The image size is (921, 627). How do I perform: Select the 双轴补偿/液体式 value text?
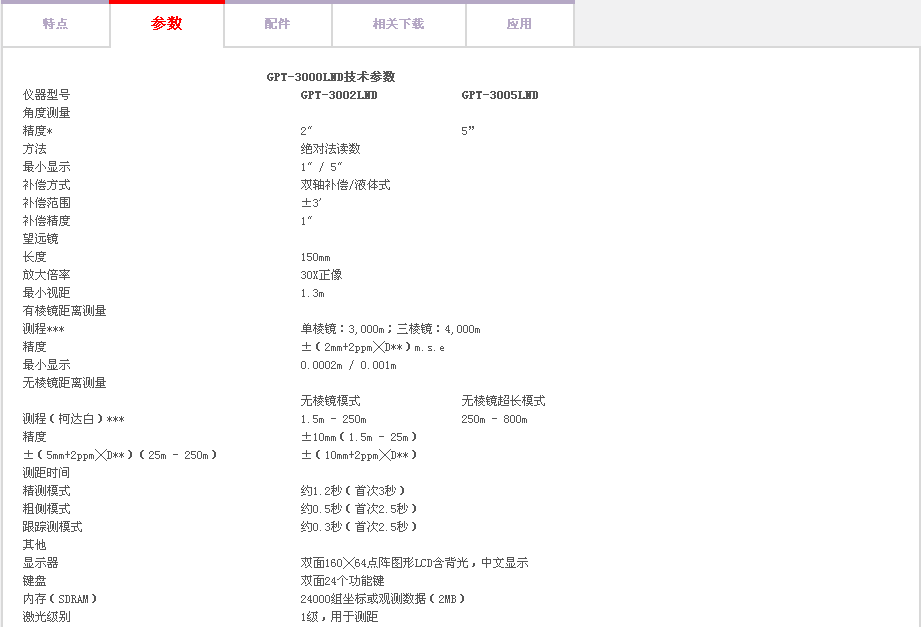pyautogui.click(x=345, y=185)
